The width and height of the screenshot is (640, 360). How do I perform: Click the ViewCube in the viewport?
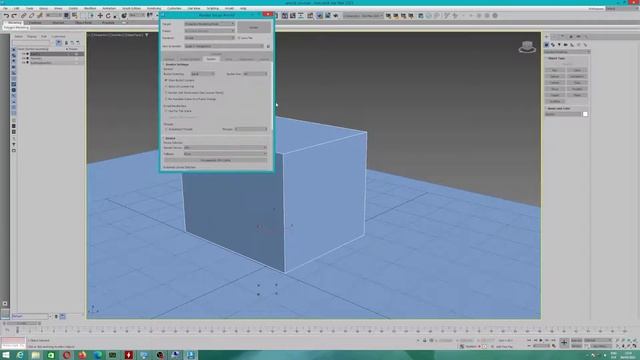click(527, 47)
